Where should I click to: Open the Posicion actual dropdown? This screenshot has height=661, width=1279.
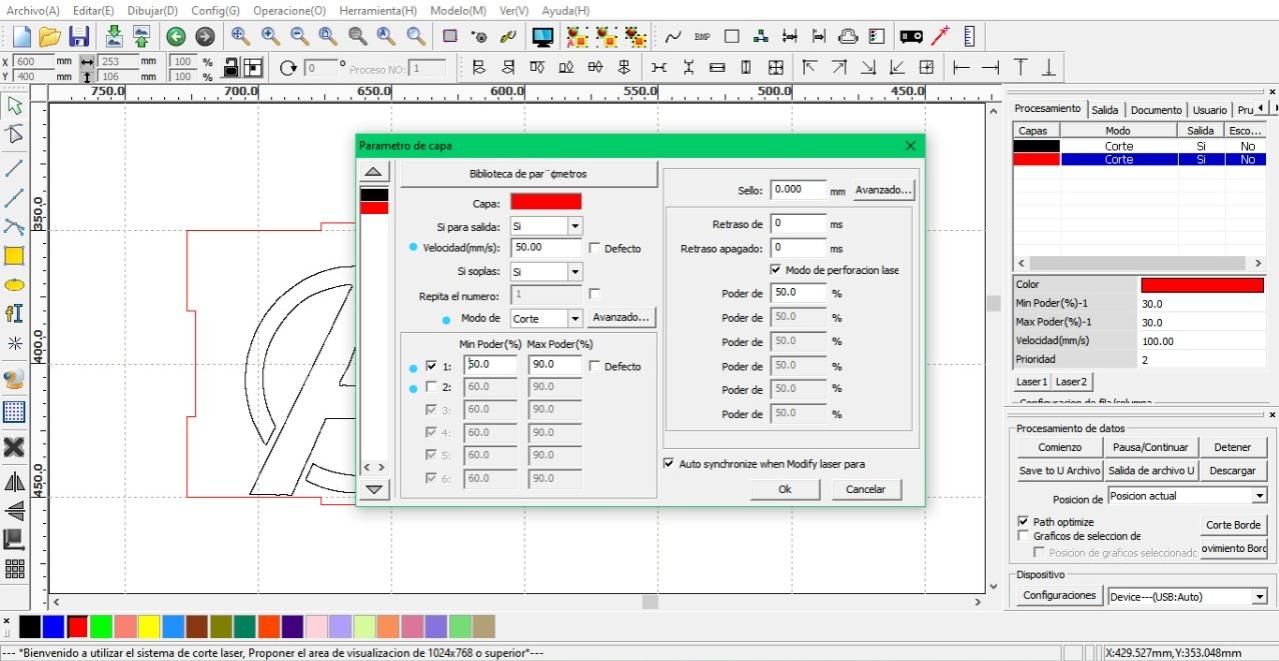click(x=1259, y=496)
